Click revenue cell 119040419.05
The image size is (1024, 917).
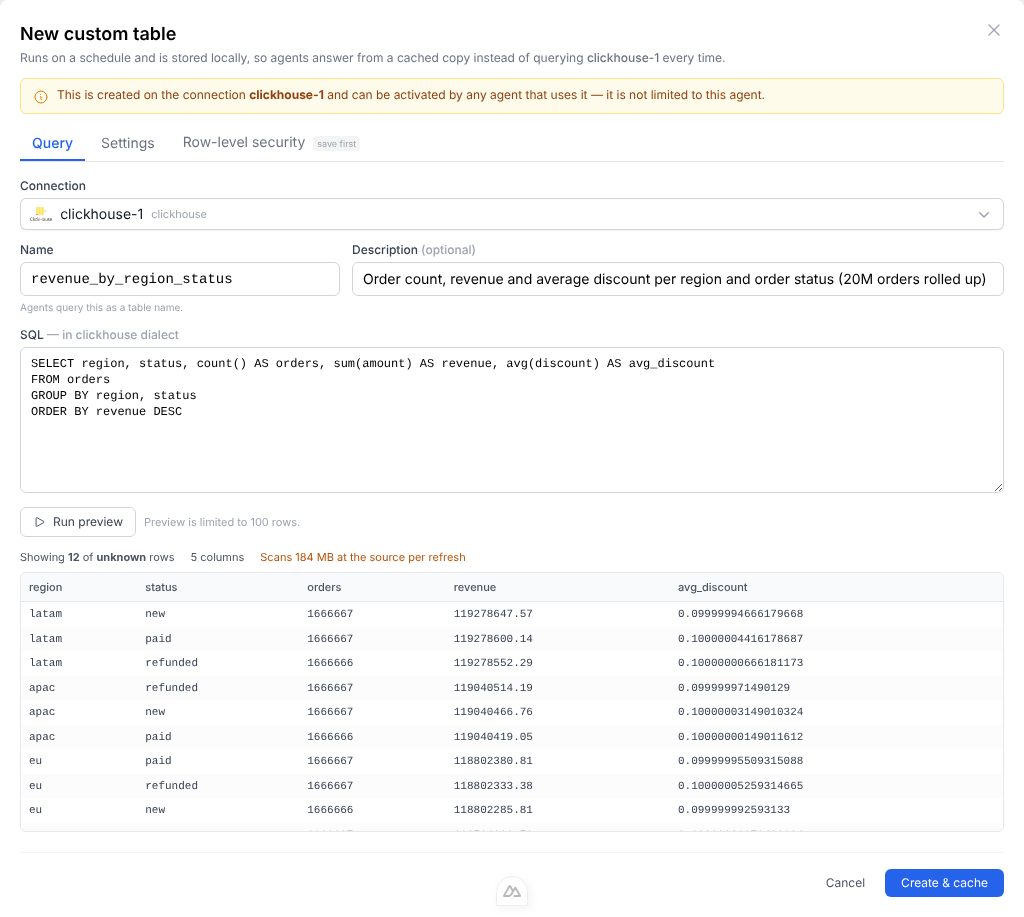493,736
